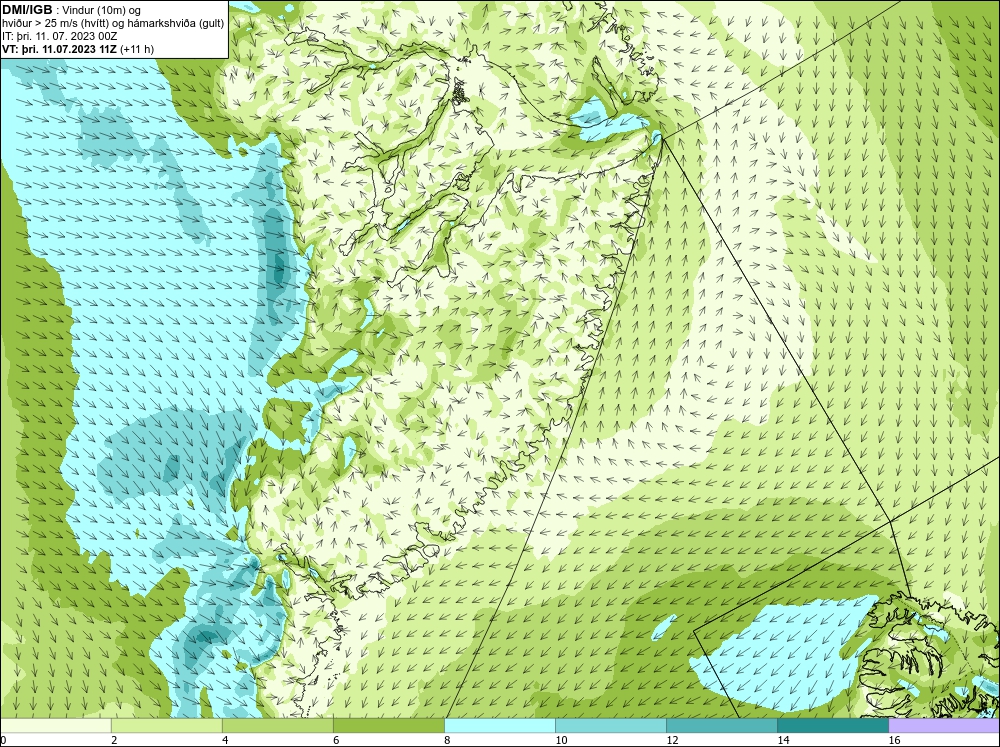Click the 10–12 m/s cyan color segment
The width and height of the screenshot is (1000, 747).
coord(611,725)
